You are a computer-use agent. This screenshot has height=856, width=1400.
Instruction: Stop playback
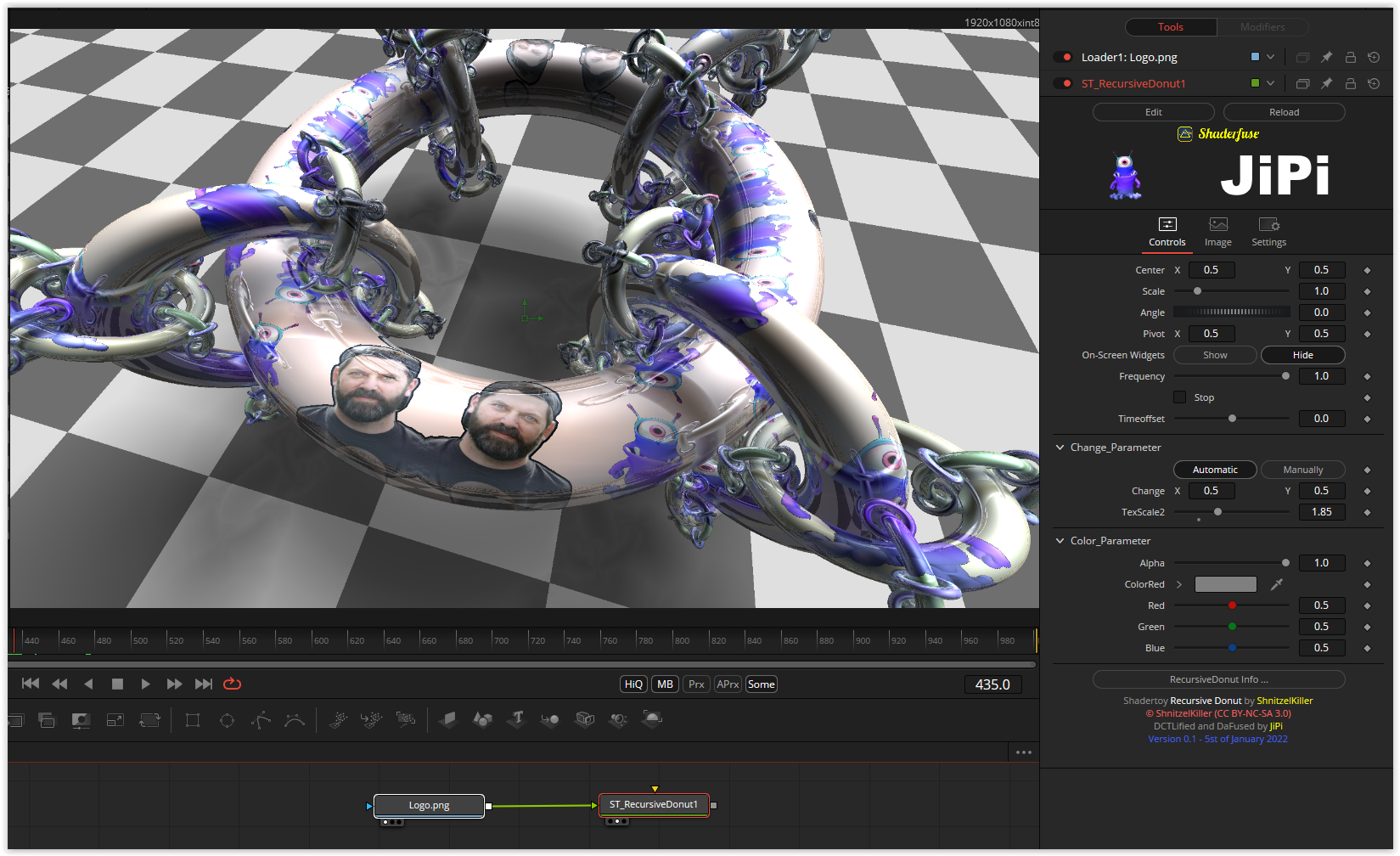117,684
